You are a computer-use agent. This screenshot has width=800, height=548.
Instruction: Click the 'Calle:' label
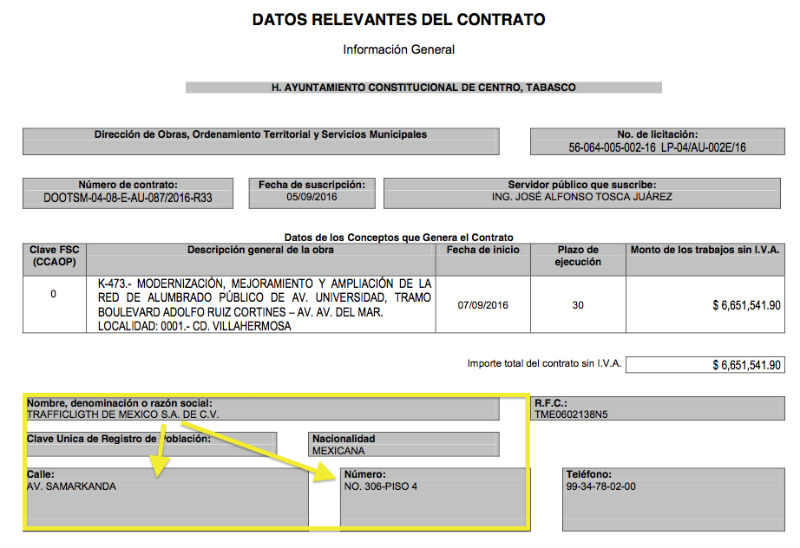point(40,474)
